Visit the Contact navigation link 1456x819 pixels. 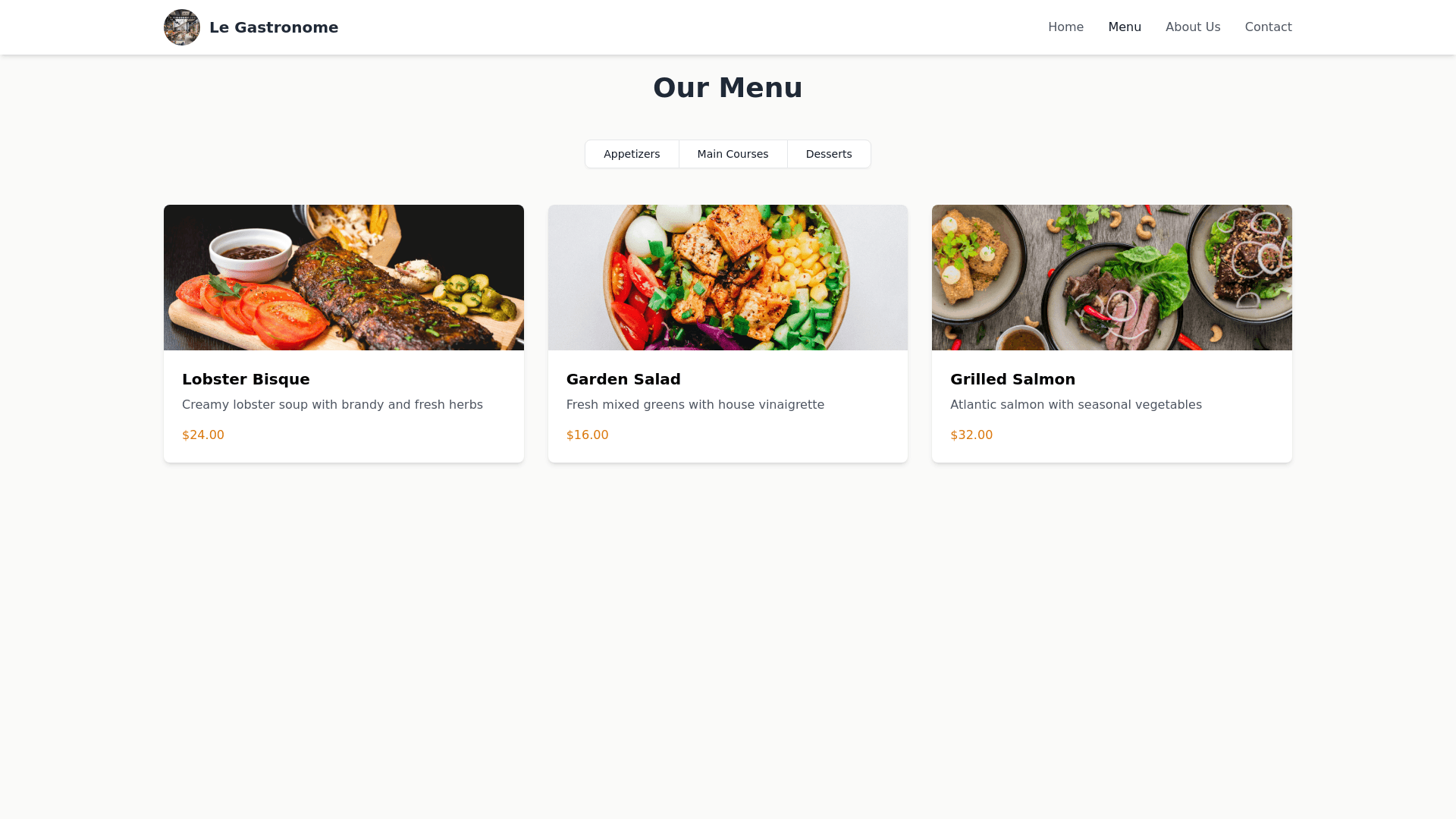click(x=1268, y=27)
